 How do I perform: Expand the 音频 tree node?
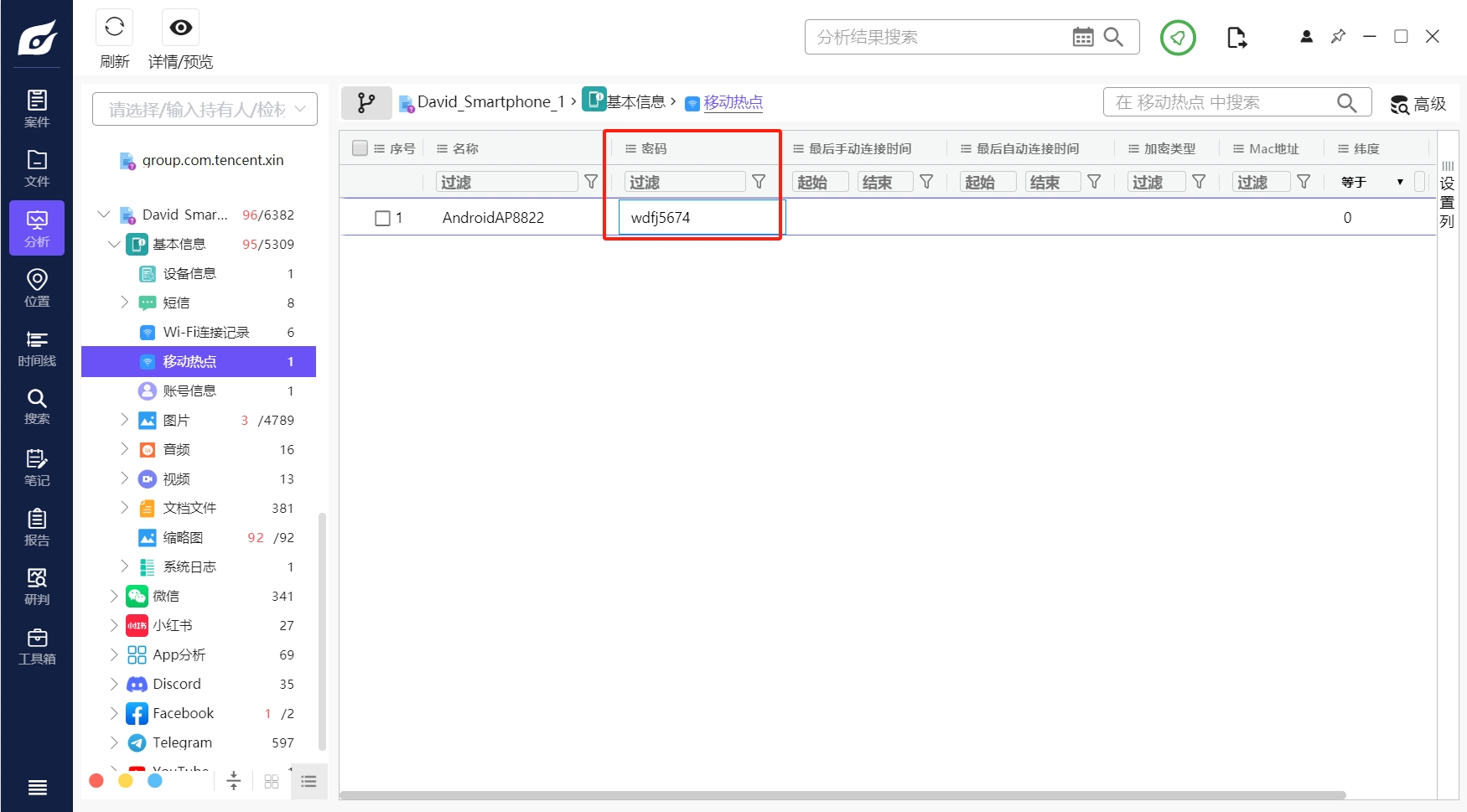click(124, 449)
